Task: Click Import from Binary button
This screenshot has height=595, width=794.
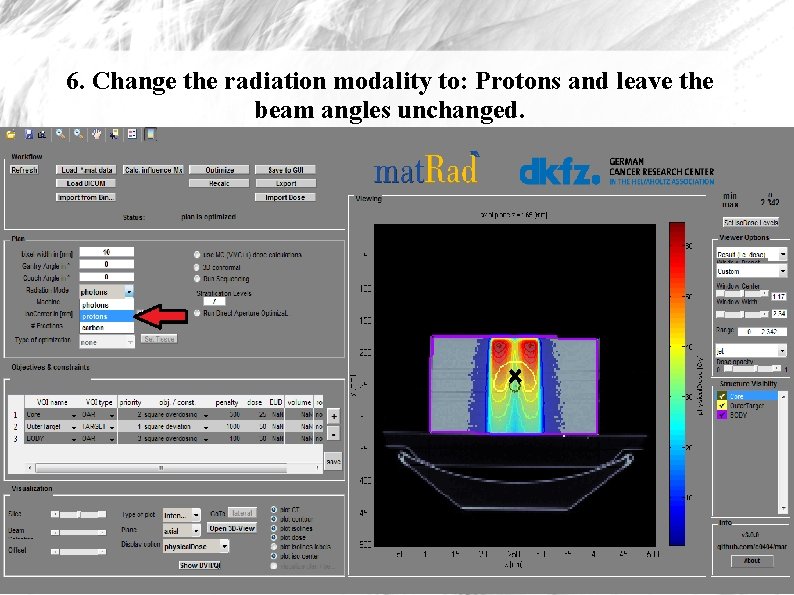Action: tap(86, 197)
